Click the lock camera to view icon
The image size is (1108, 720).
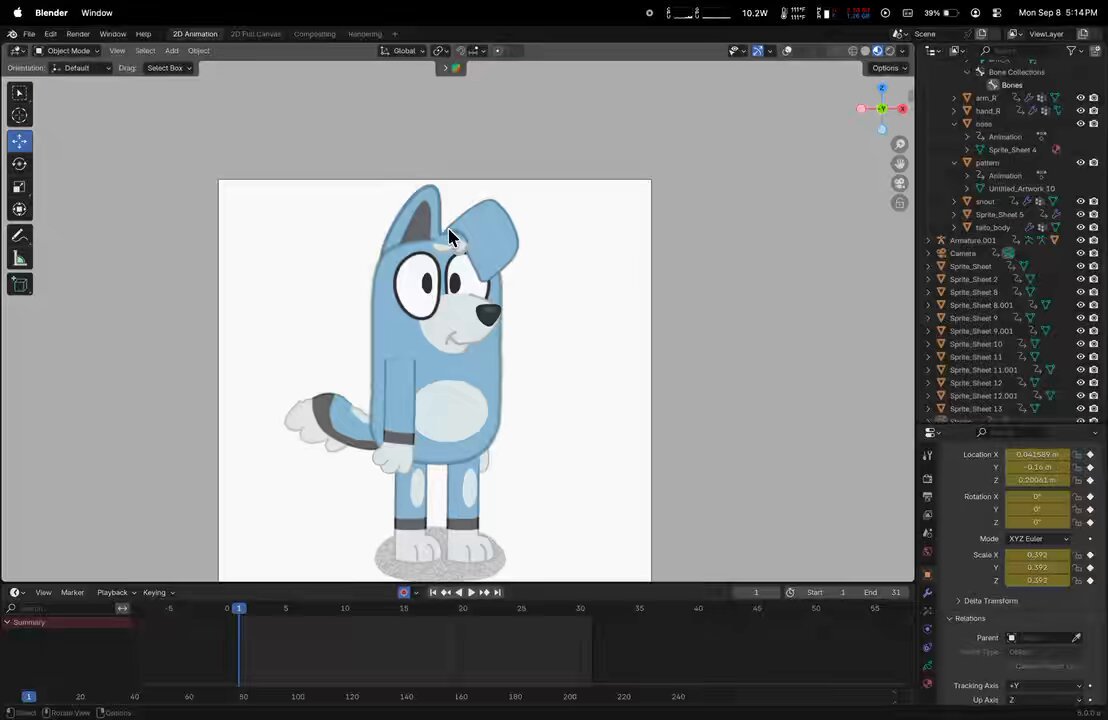pos(900,203)
